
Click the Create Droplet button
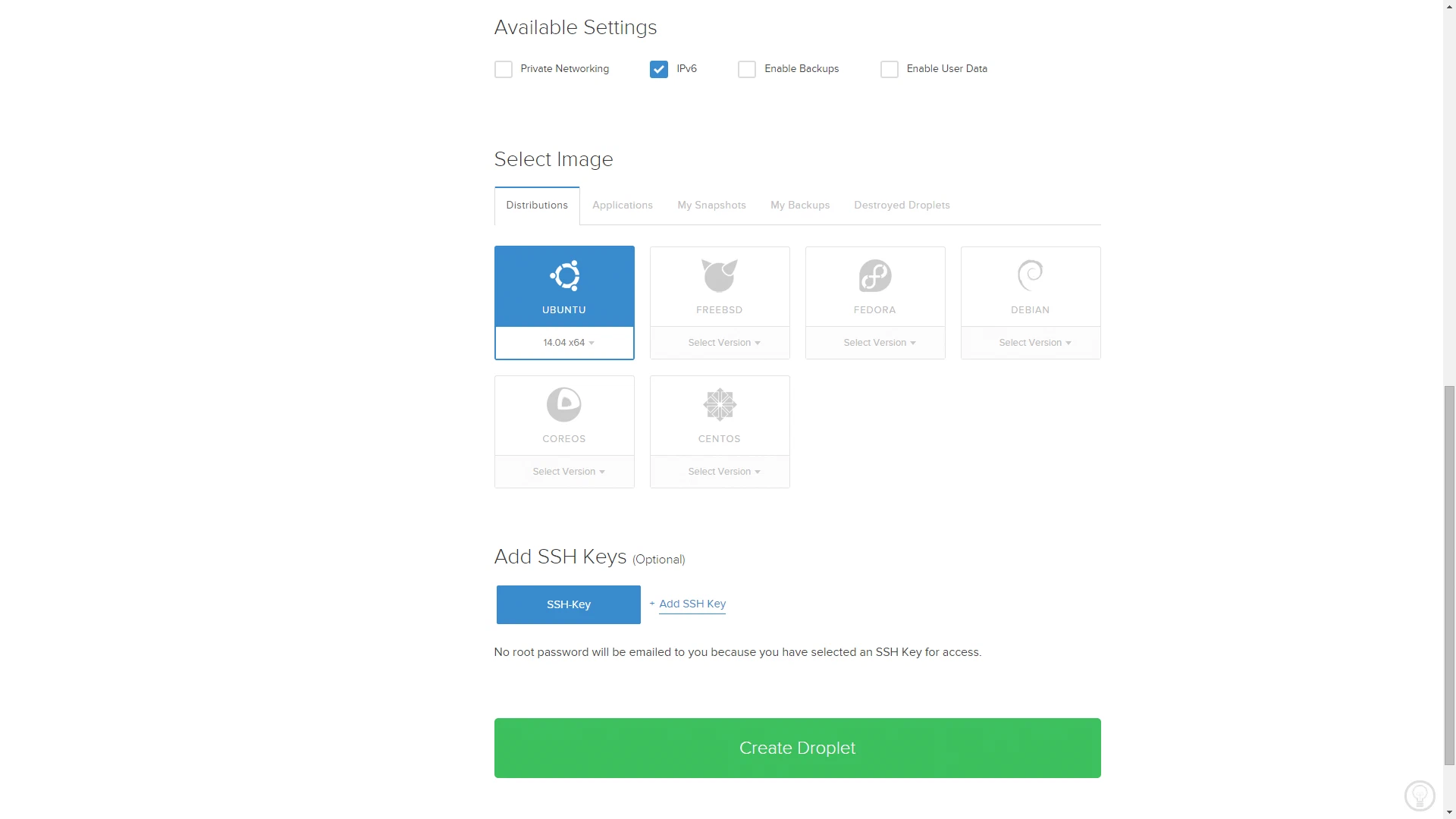(x=798, y=748)
